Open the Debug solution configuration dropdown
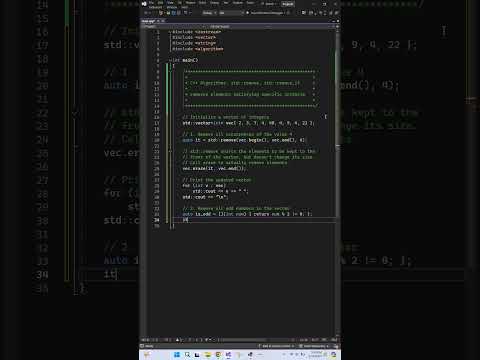Viewport: 480px width, 360px height. [x=209, y=13]
